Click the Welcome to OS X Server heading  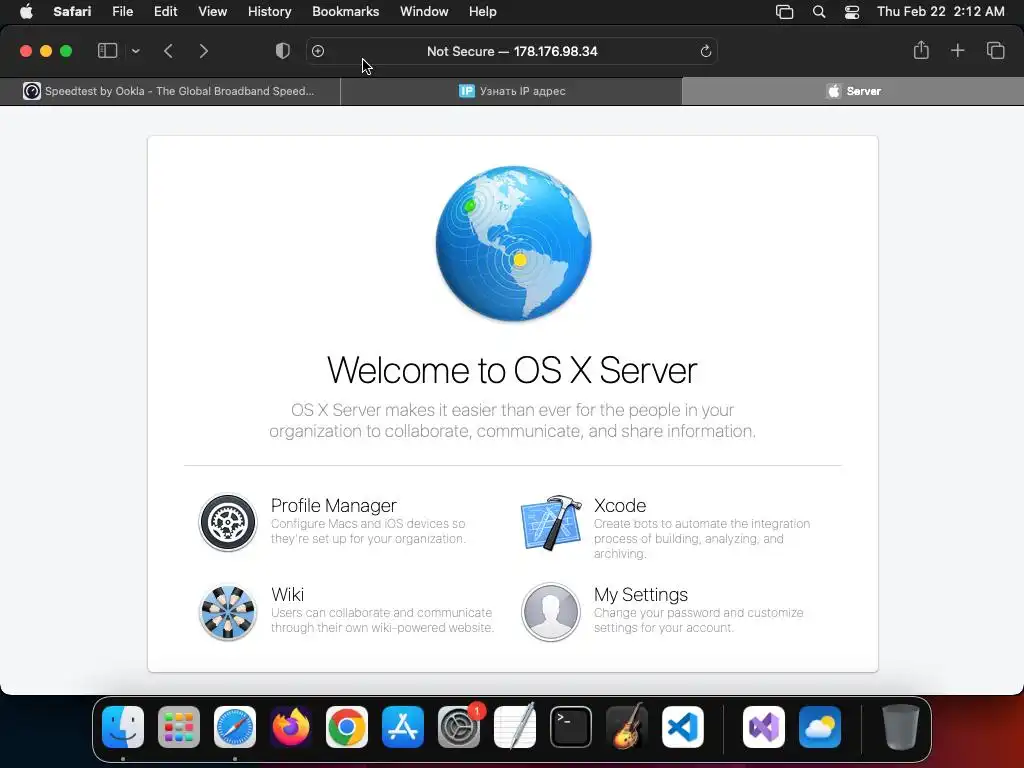(512, 370)
